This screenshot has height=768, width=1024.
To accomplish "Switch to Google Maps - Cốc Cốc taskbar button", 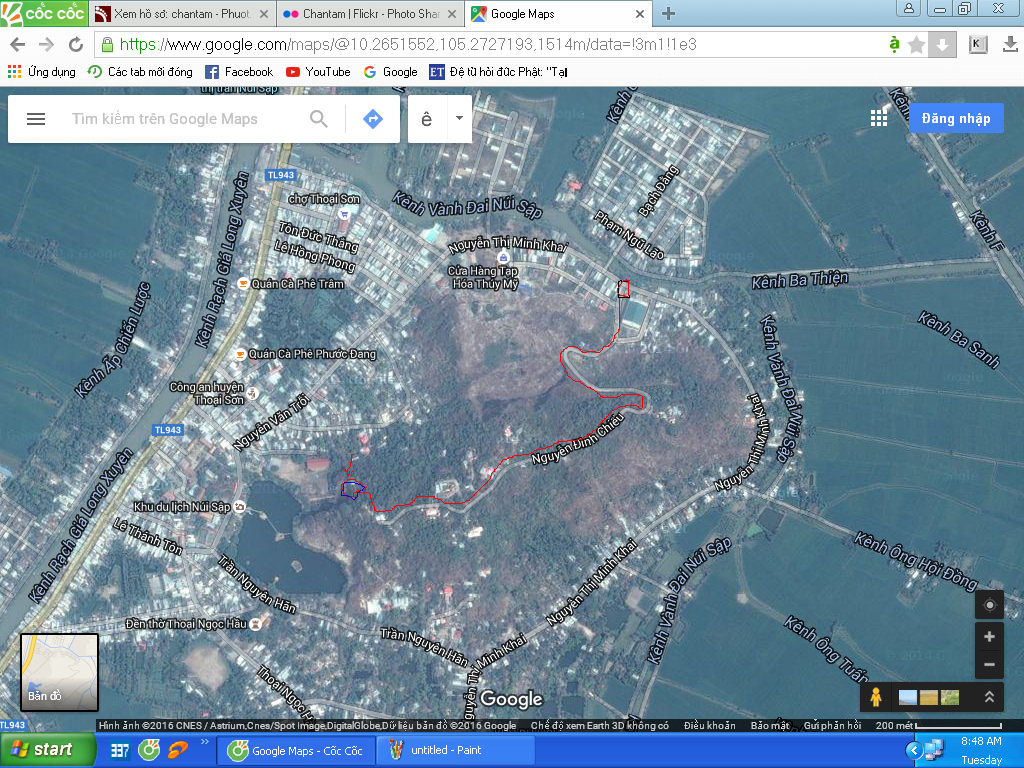I will pos(296,750).
